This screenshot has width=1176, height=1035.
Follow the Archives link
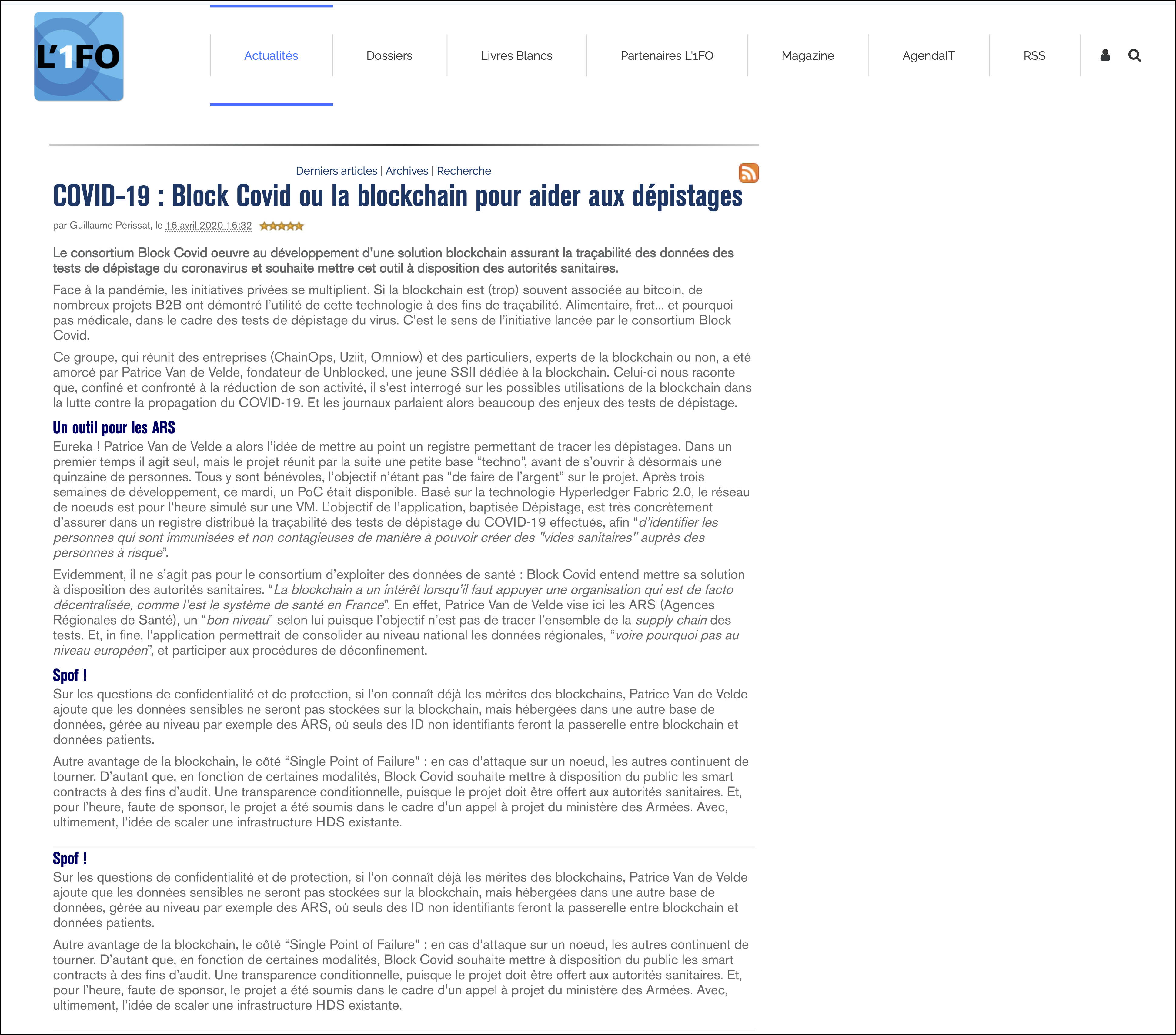pyautogui.click(x=407, y=171)
